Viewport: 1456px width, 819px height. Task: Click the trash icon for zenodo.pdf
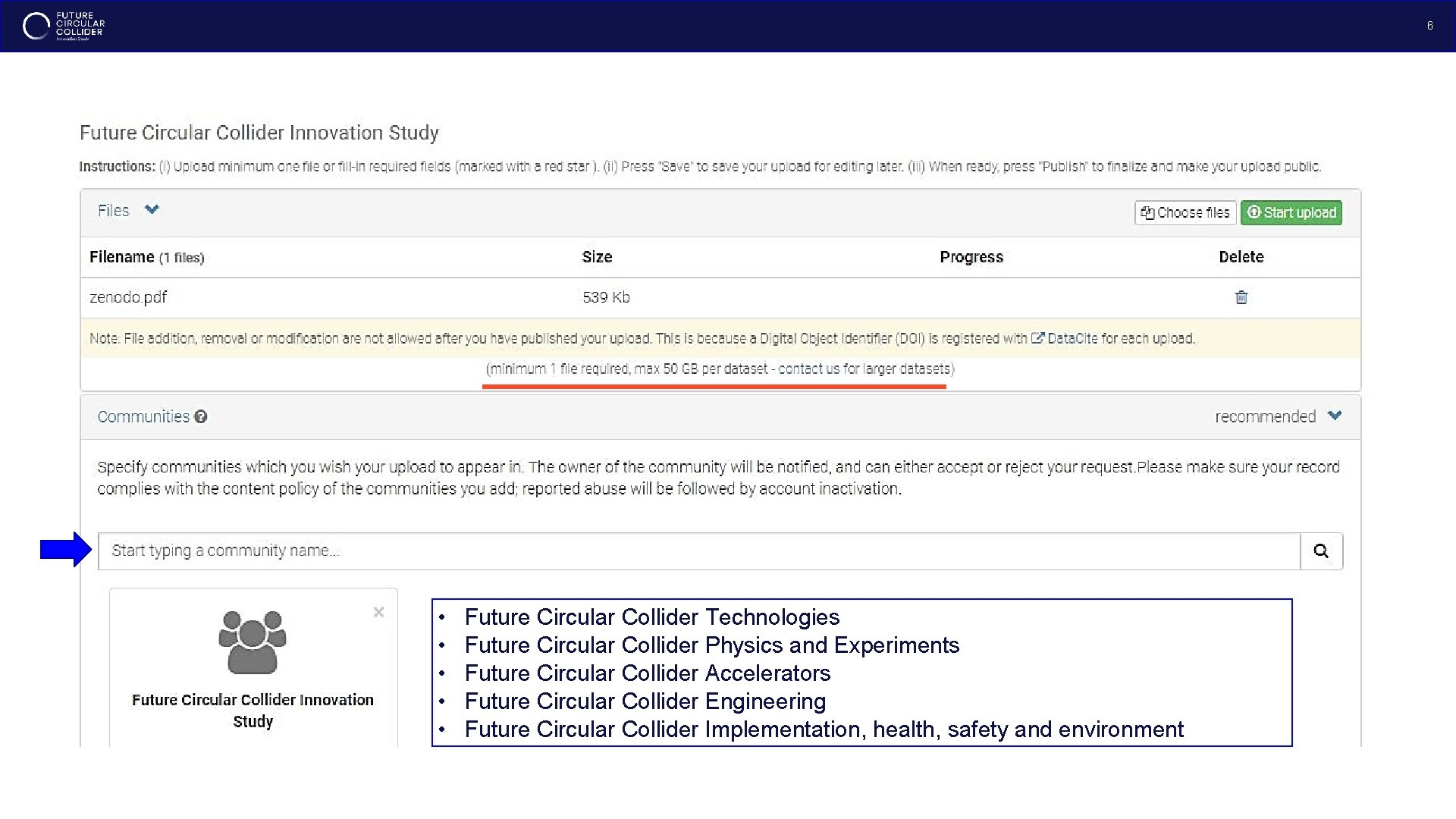(x=1241, y=297)
